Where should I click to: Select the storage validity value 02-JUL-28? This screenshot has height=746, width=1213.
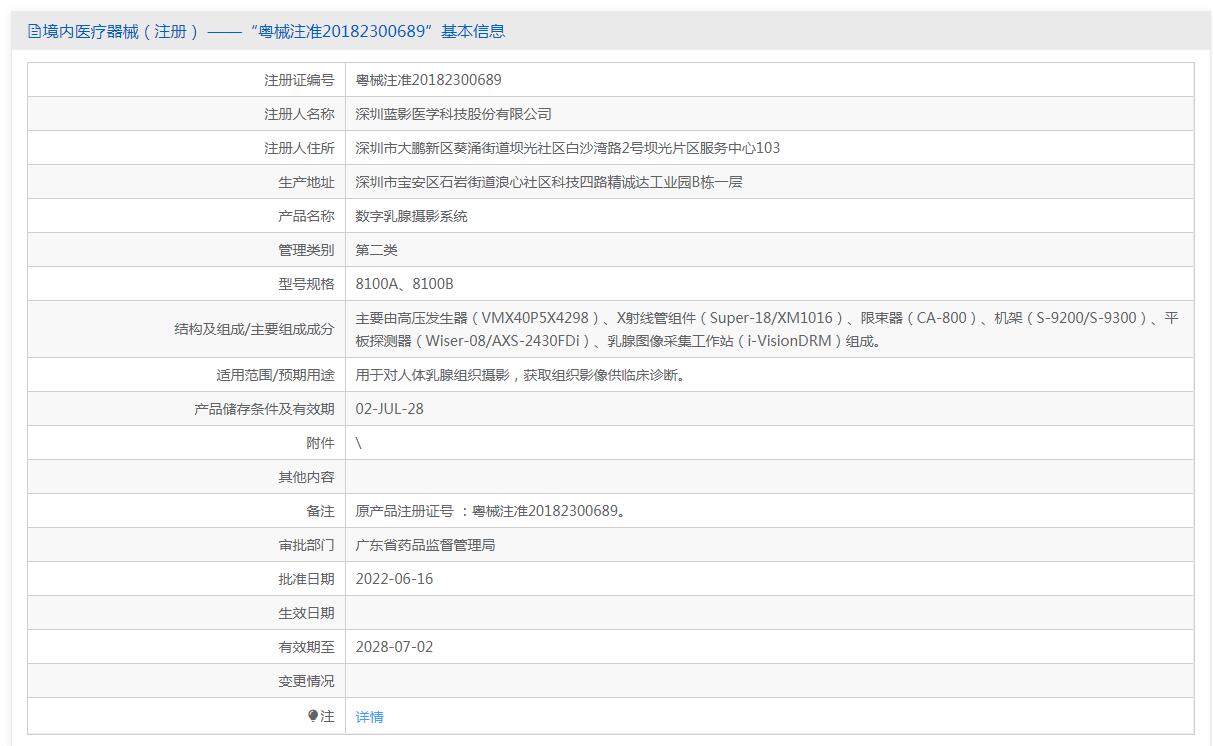pos(389,409)
